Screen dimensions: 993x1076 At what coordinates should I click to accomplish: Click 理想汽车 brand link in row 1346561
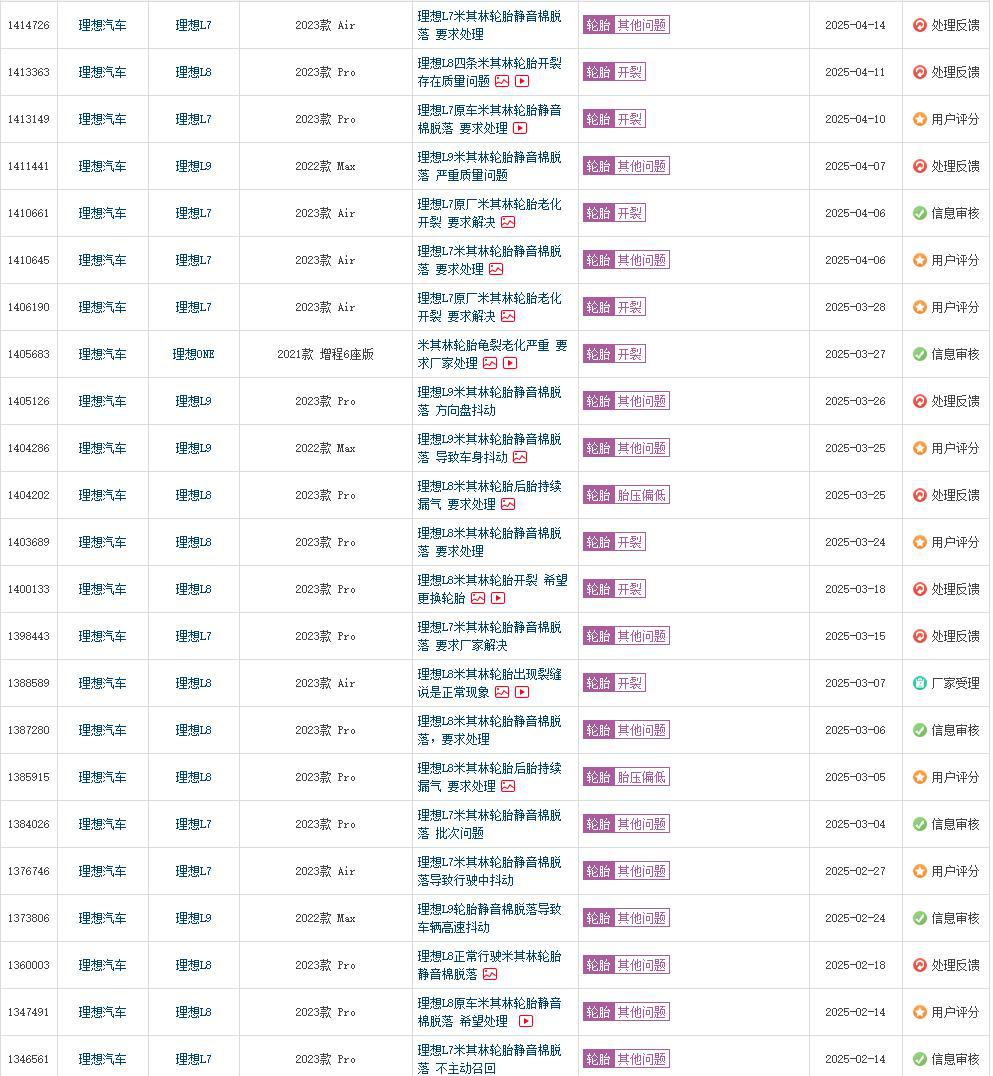point(102,1060)
